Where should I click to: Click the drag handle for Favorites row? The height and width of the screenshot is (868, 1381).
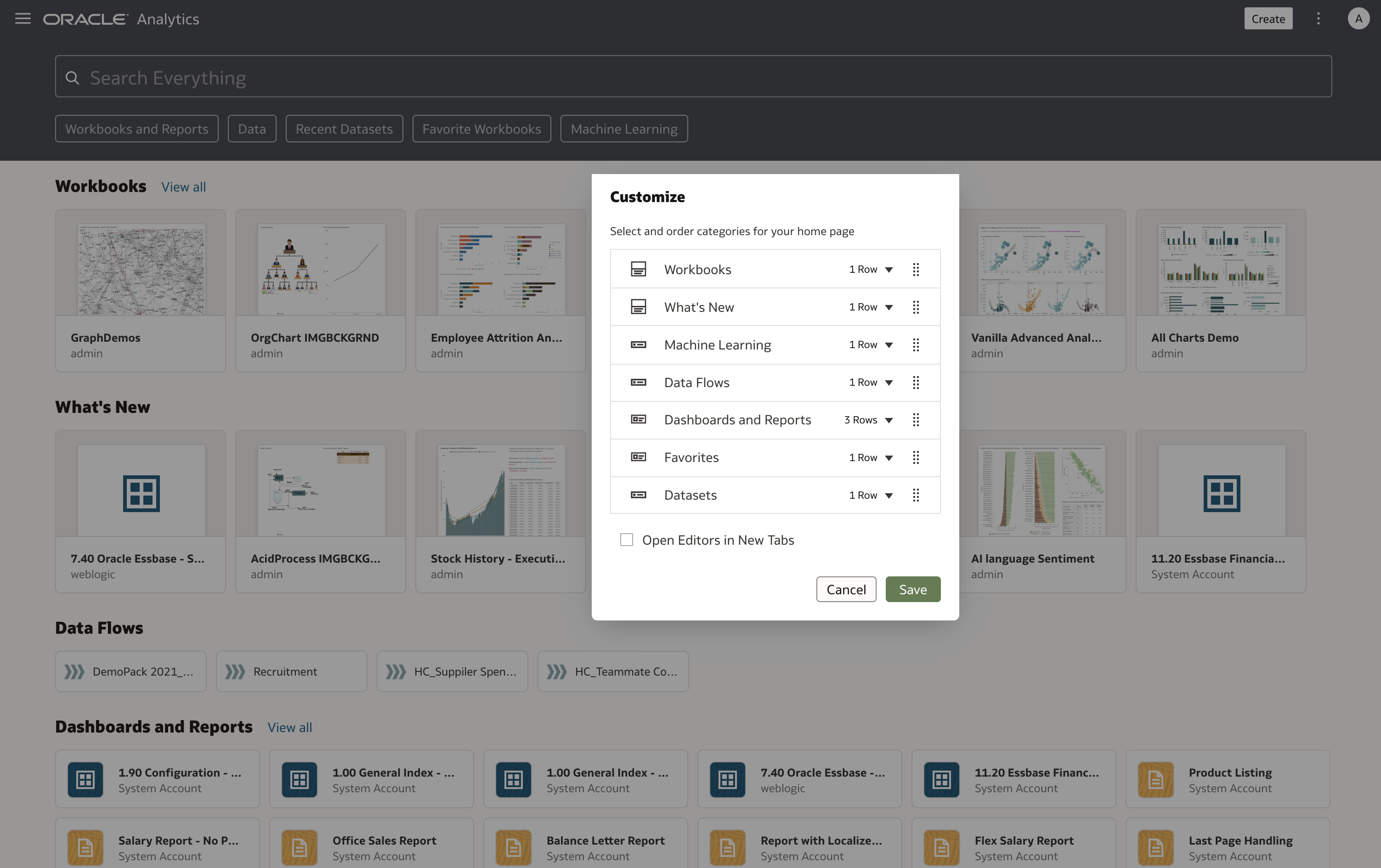tap(915, 457)
